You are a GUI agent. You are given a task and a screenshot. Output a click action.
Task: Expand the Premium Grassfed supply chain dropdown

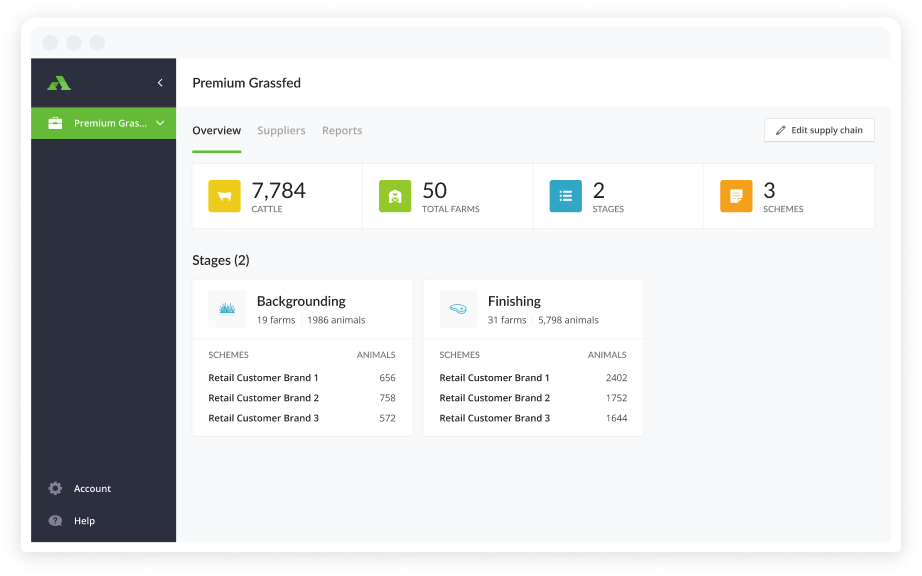tap(160, 123)
